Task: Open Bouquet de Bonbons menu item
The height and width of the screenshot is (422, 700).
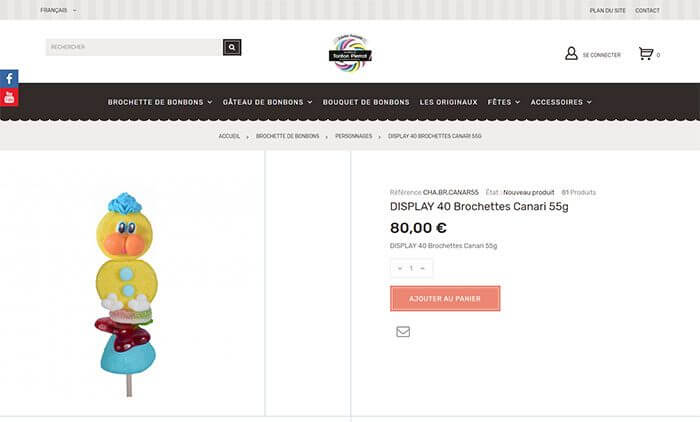Action: click(x=366, y=102)
